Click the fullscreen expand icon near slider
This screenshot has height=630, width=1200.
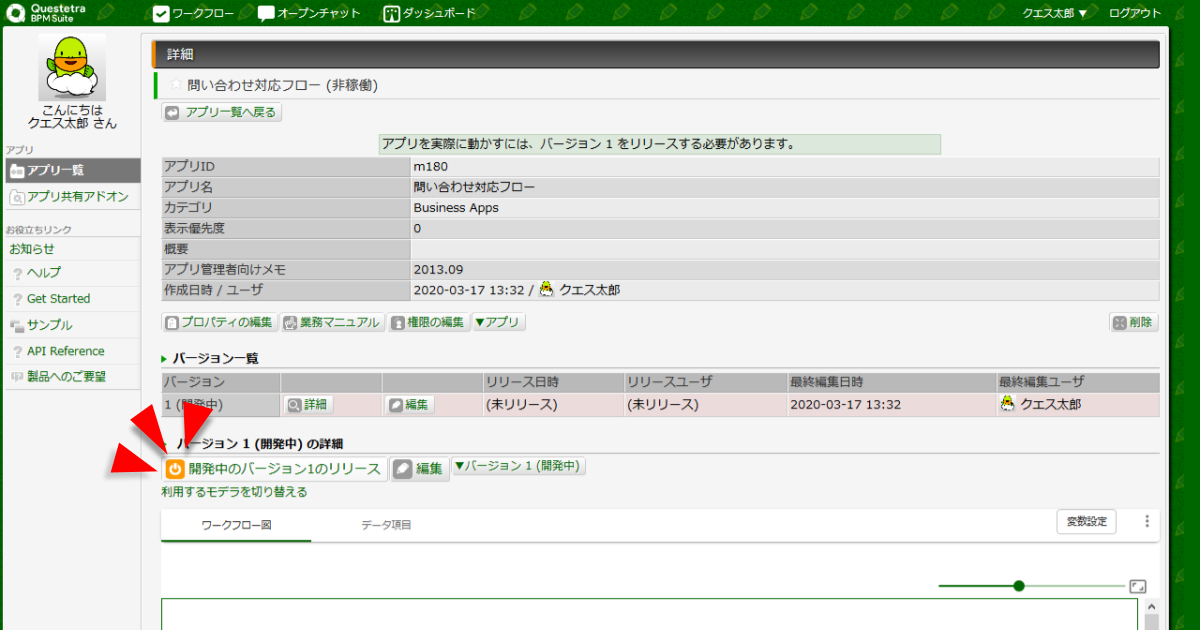coord(1138,587)
